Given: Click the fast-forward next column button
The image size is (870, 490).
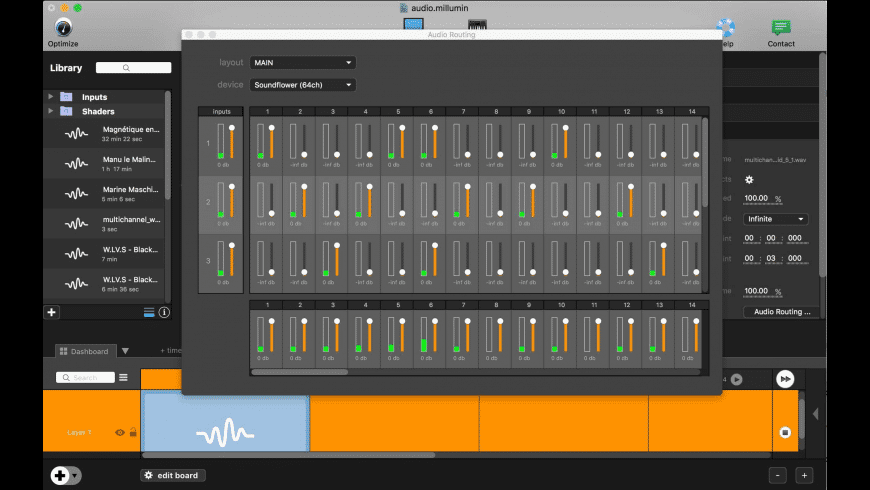Looking at the screenshot, I should click(x=785, y=379).
